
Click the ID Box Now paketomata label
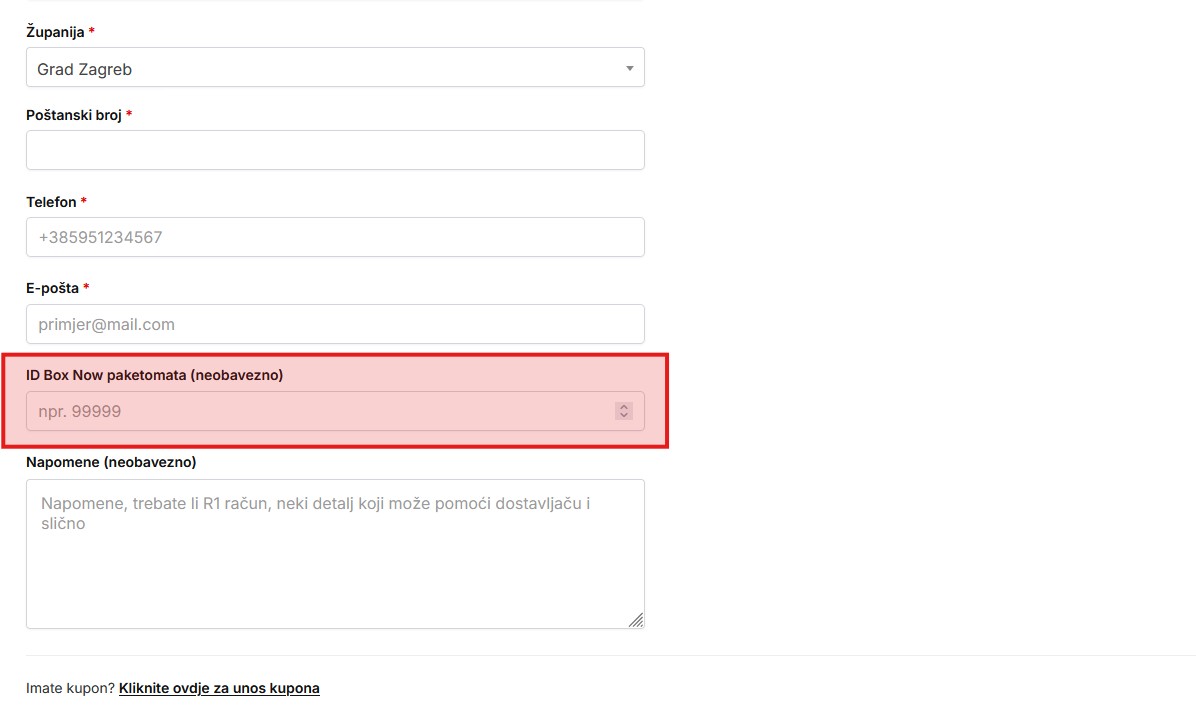(x=154, y=375)
